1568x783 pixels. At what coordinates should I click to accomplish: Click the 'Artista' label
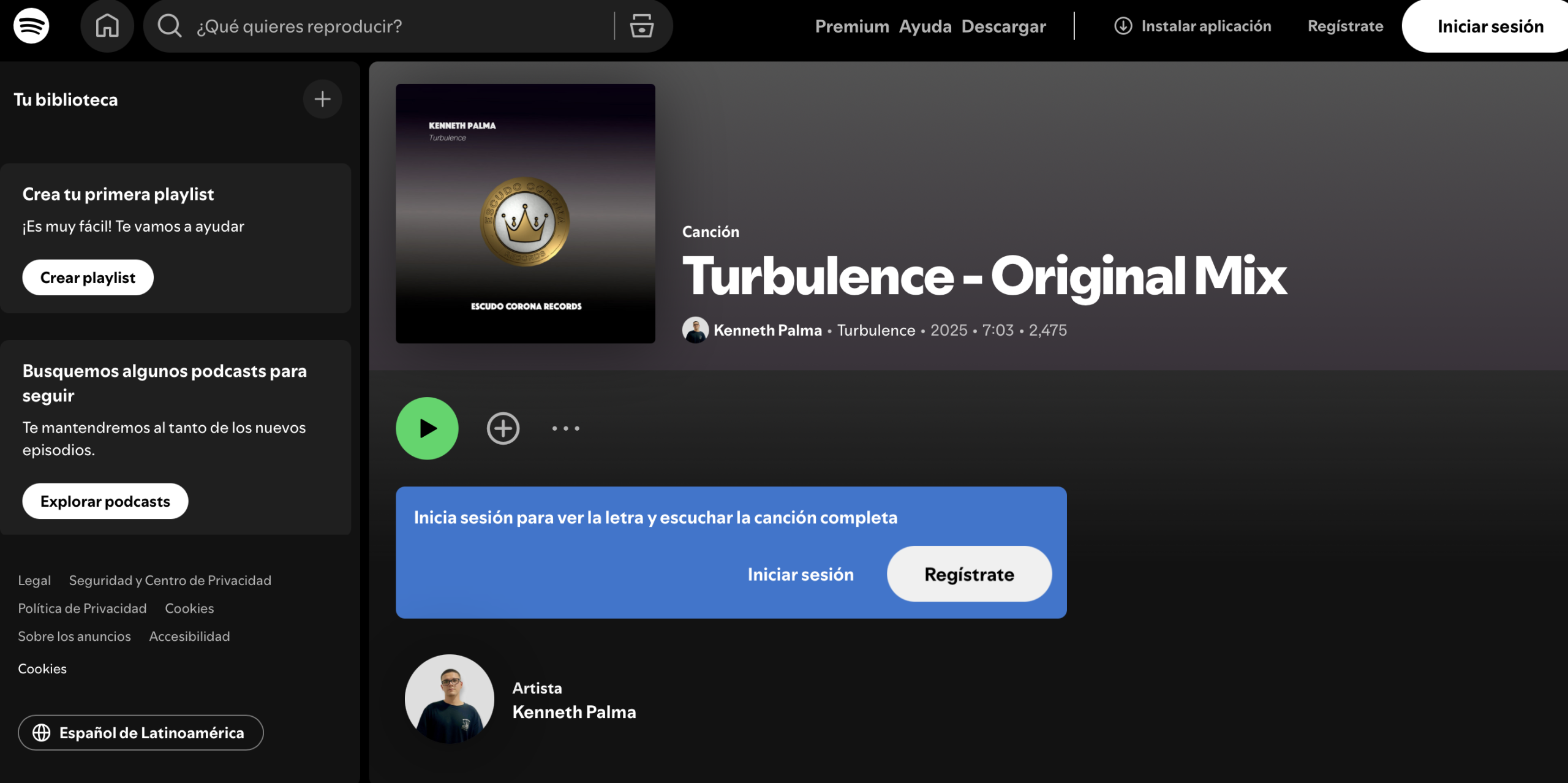click(537, 688)
